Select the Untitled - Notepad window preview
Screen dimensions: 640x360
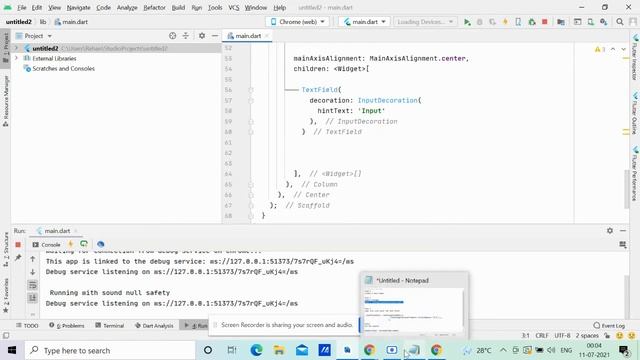coord(414,305)
